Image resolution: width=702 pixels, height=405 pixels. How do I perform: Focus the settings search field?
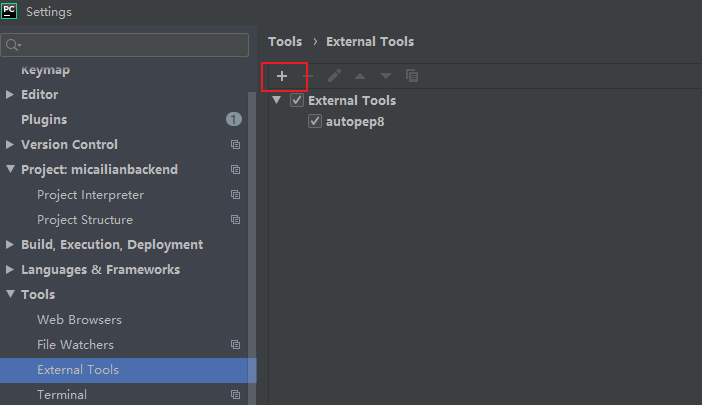click(124, 45)
